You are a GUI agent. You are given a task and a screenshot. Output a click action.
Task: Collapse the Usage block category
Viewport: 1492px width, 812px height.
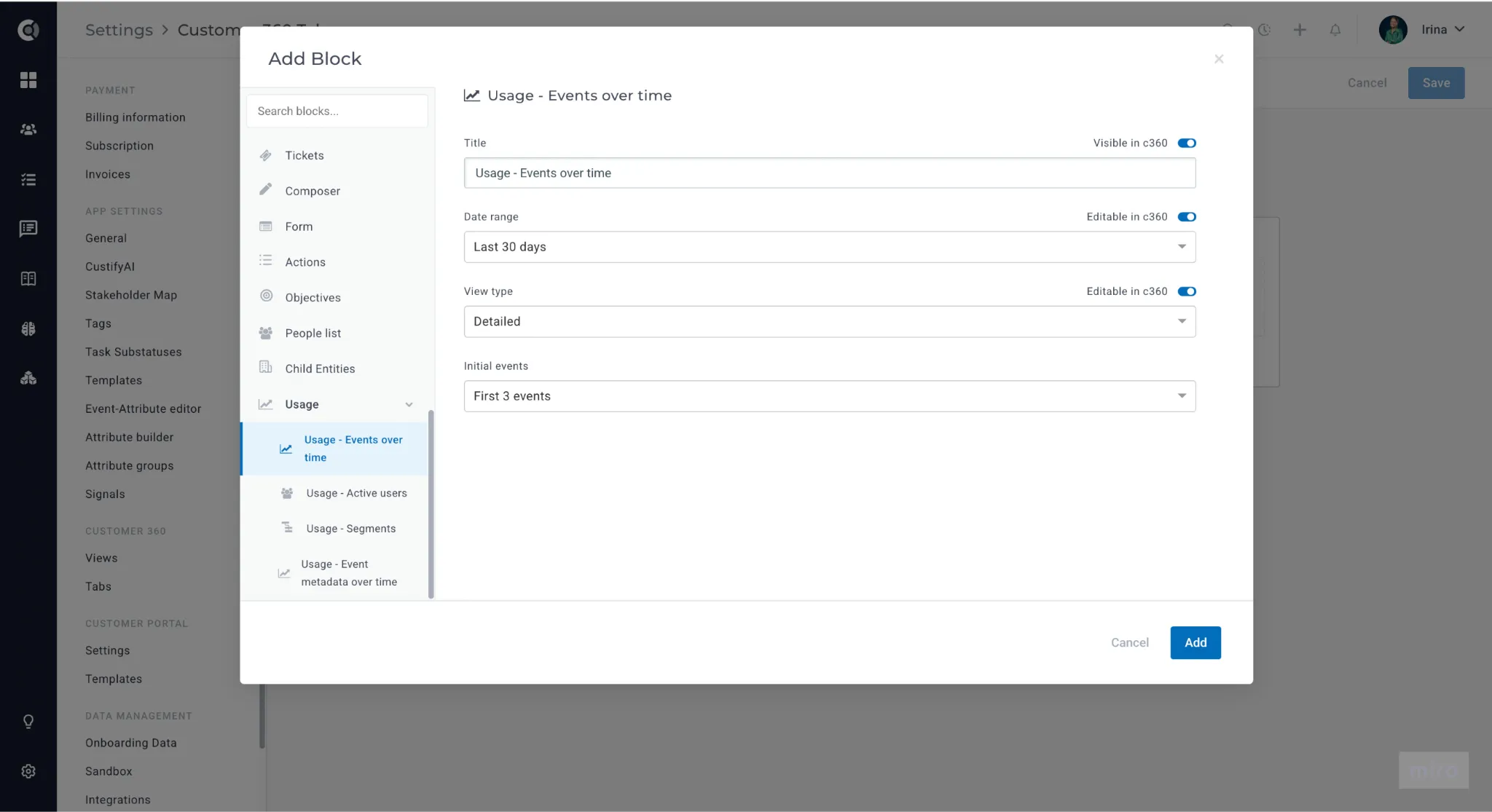409,405
